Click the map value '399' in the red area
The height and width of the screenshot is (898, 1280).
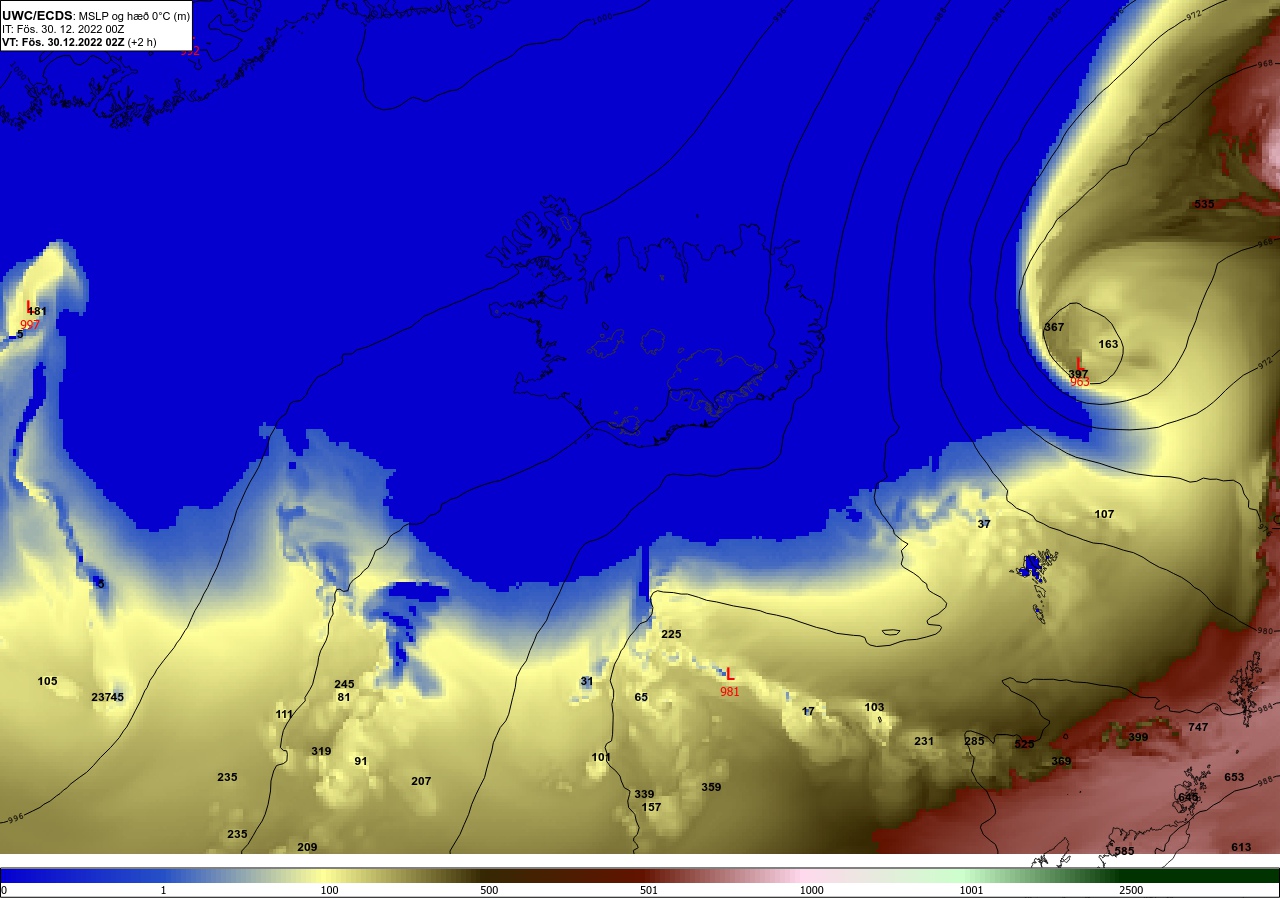pos(1138,737)
